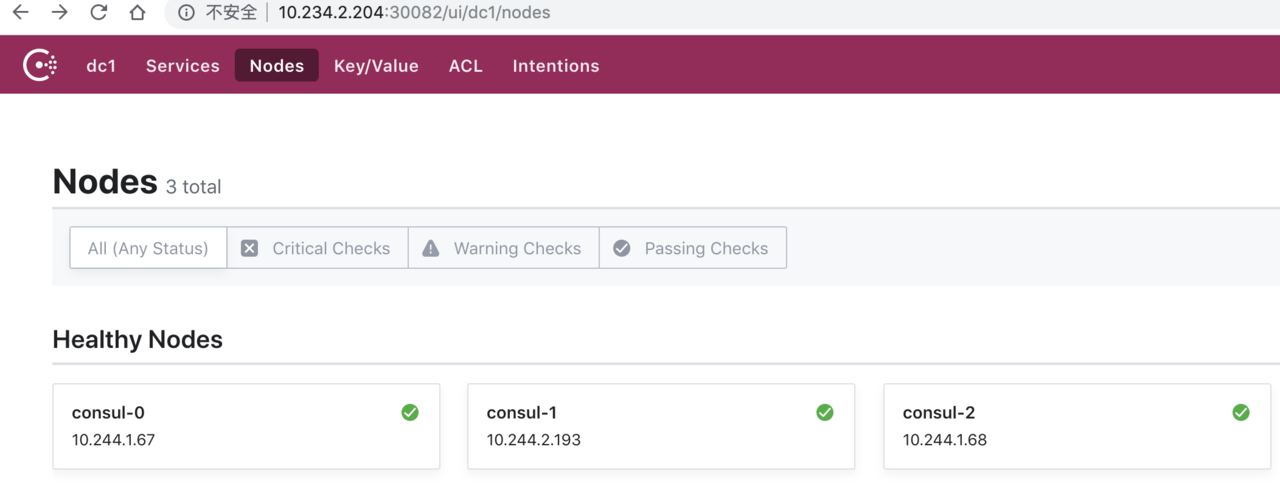This screenshot has width=1280, height=500.
Task: Filter nodes by Warning Checks
Action: click(503, 248)
